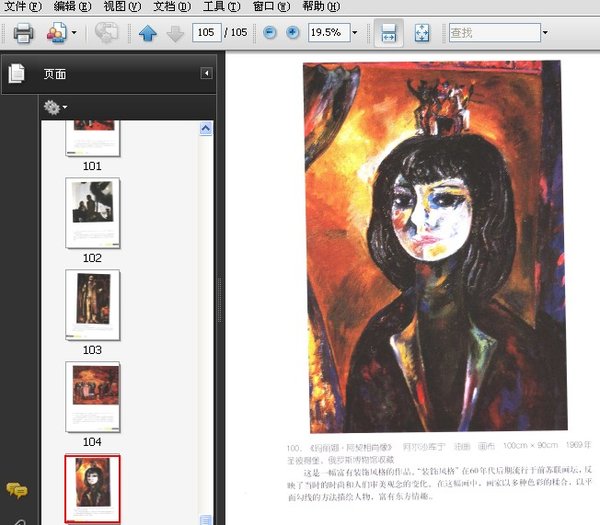Image resolution: width=600 pixels, height=525 pixels.
Task: Open the 编辑(E) menu
Action: click(x=72, y=7)
